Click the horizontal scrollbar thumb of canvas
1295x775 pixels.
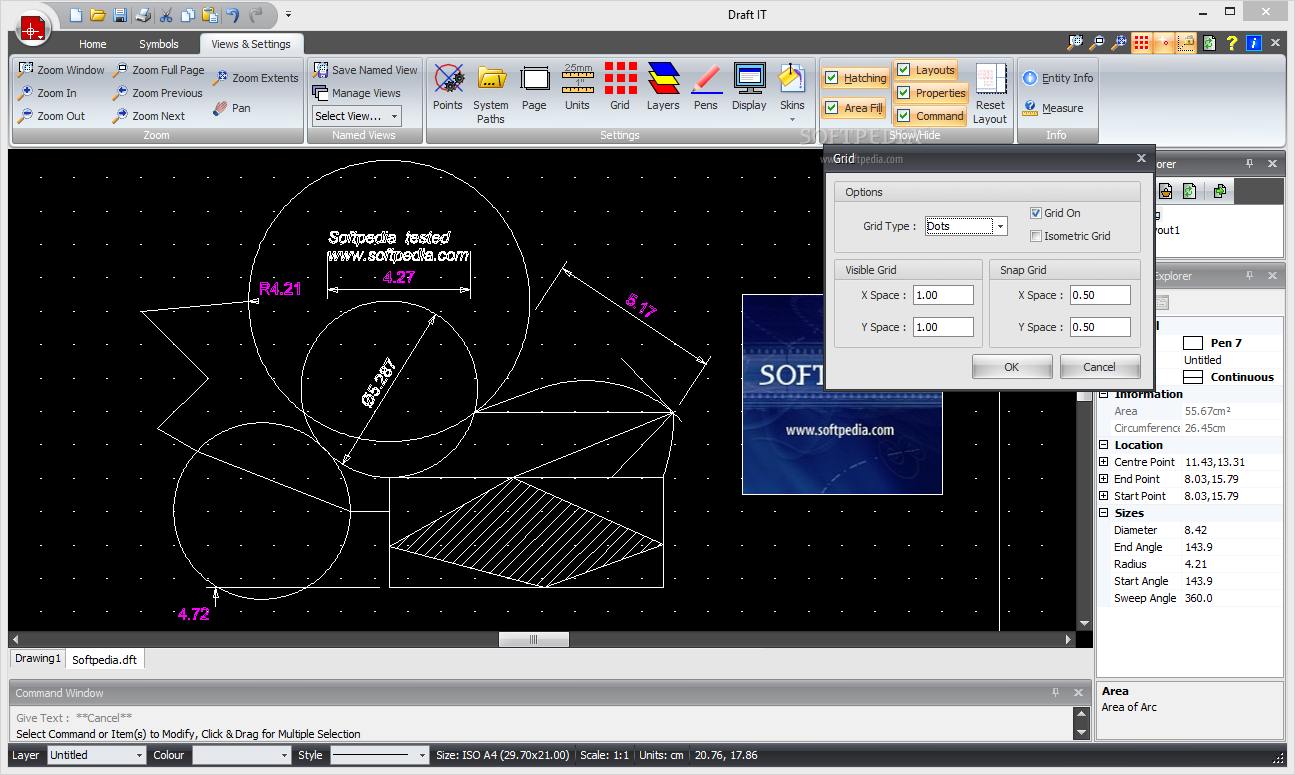pyautogui.click(x=533, y=640)
